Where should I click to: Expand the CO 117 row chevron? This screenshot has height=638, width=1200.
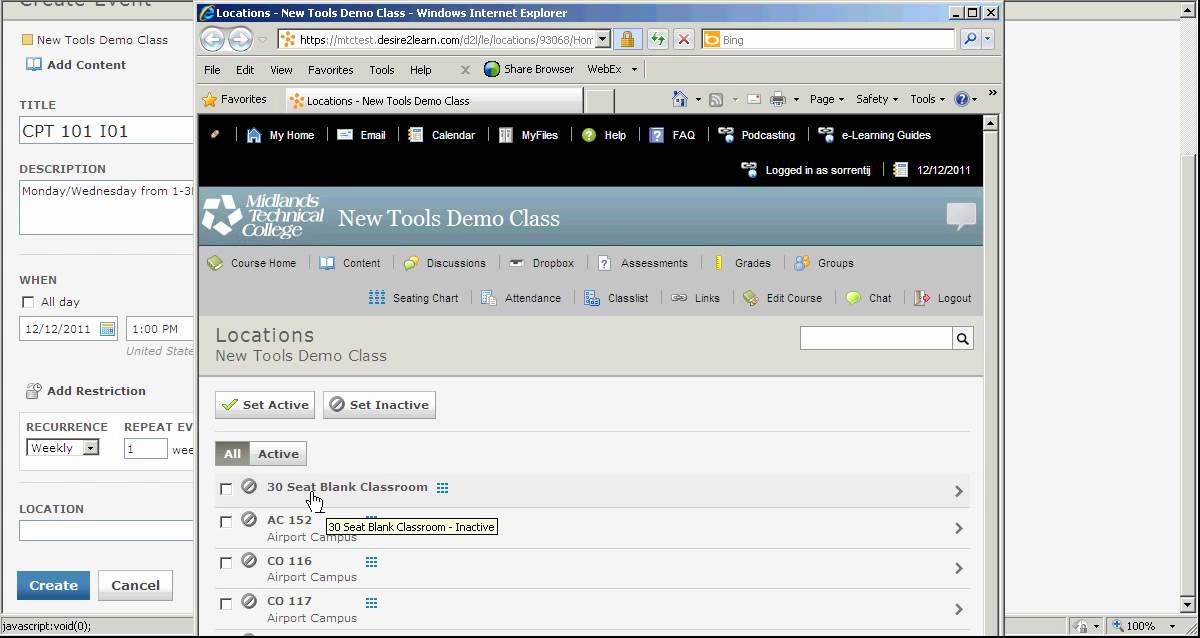958,609
